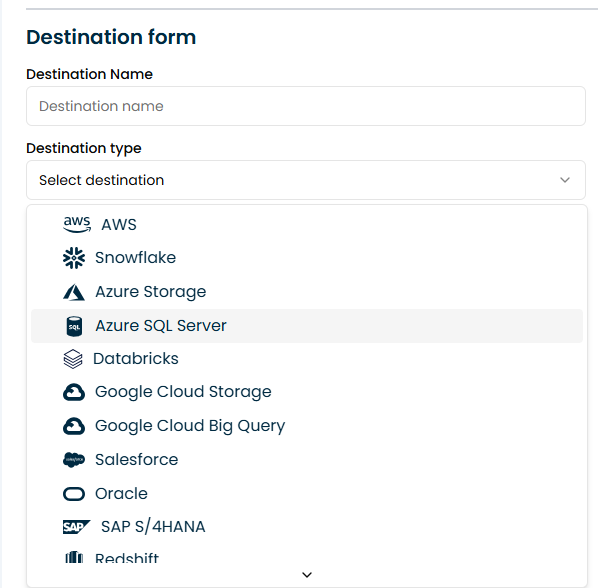Click the AWS logo icon
The width and height of the screenshot is (598, 588).
click(77, 224)
